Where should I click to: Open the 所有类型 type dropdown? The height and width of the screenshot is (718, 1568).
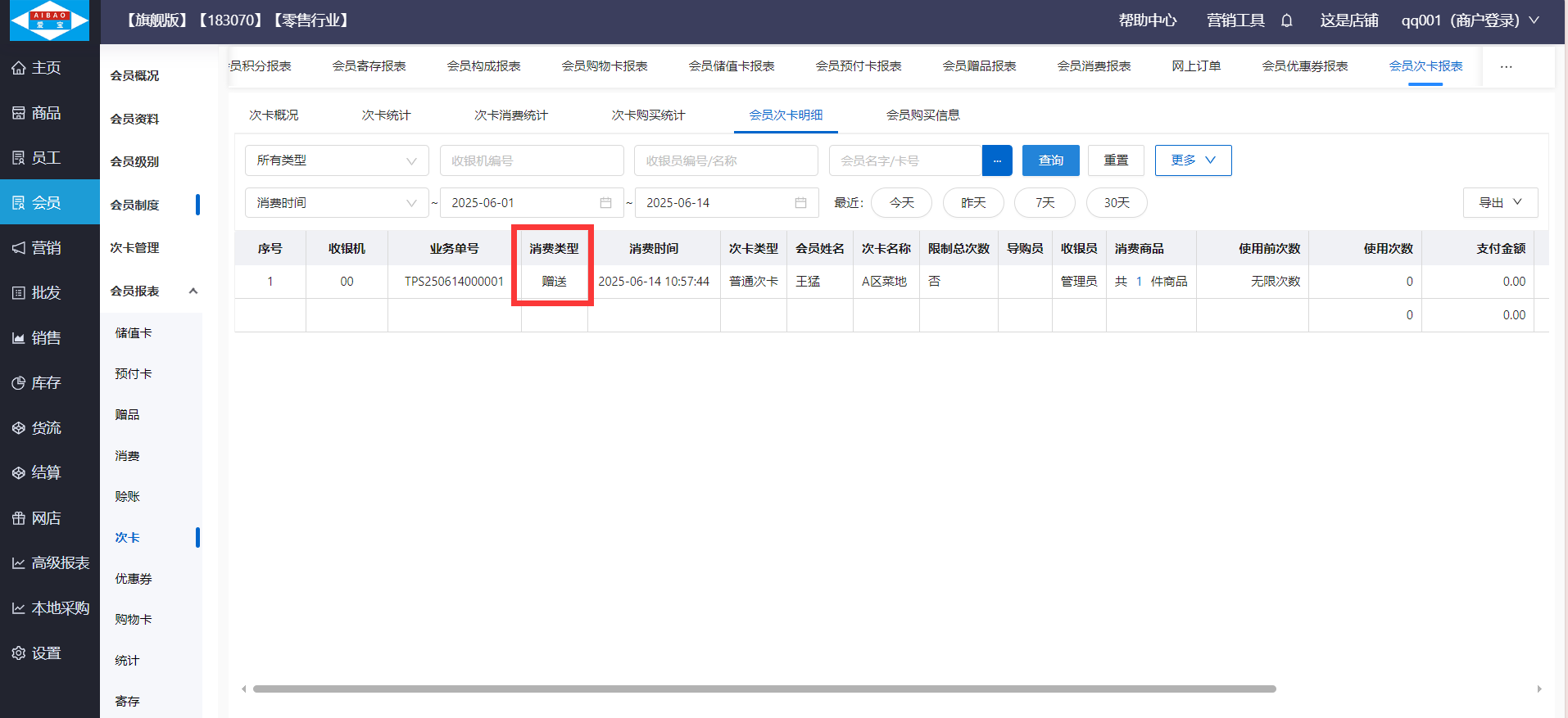pyautogui.click(x=337, y=160)
